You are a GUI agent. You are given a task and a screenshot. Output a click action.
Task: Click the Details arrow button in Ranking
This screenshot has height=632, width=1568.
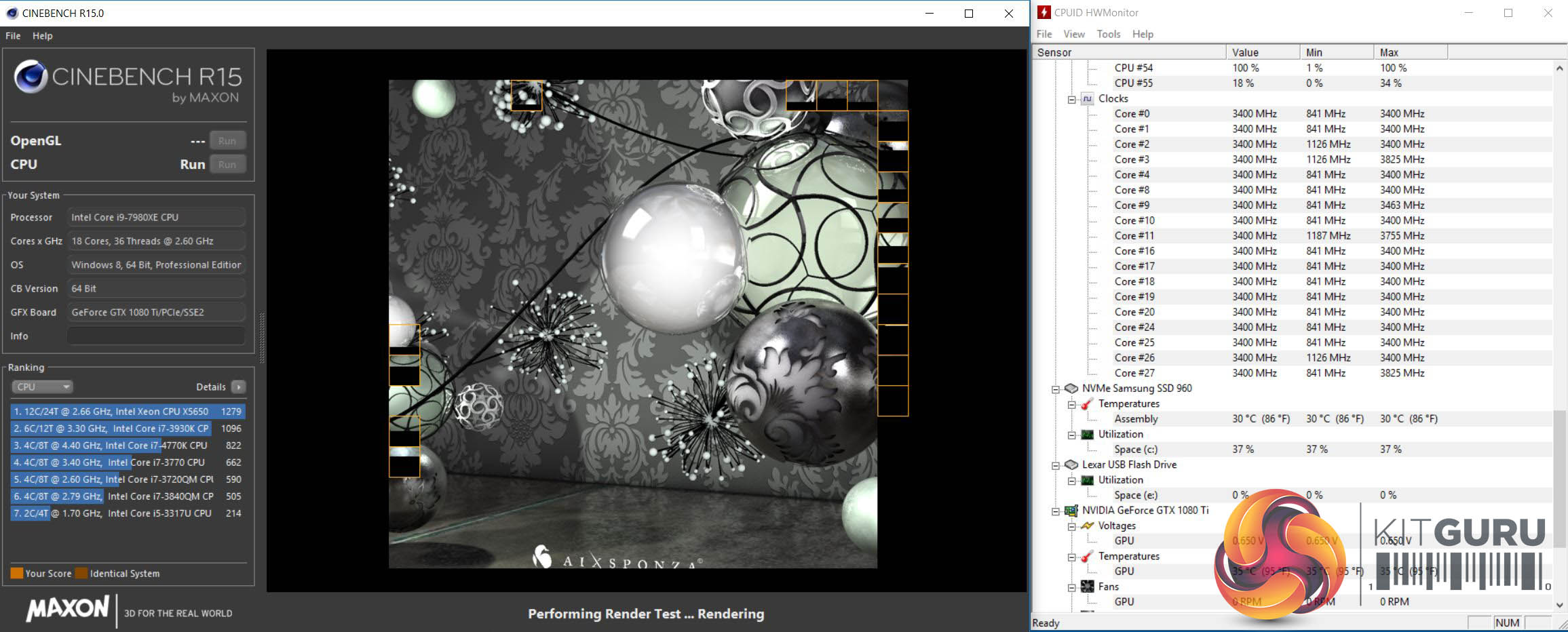point(238,387)
